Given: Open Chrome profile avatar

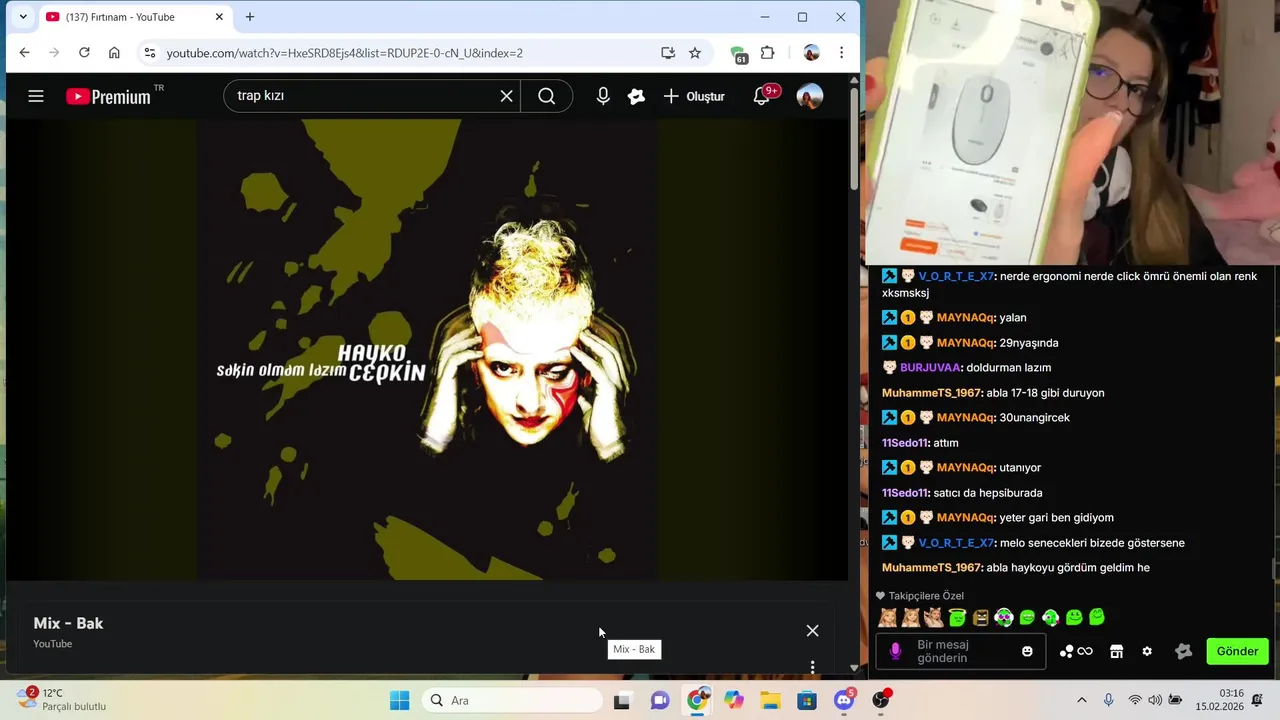Looking at the screenshot, I should 811,53.
